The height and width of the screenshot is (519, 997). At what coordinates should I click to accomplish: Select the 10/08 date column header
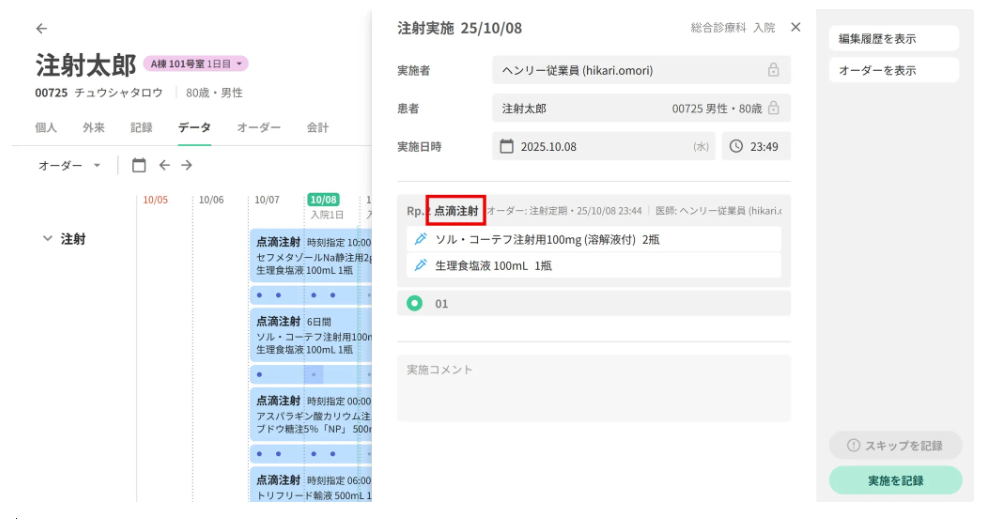(x=324, y=200)
